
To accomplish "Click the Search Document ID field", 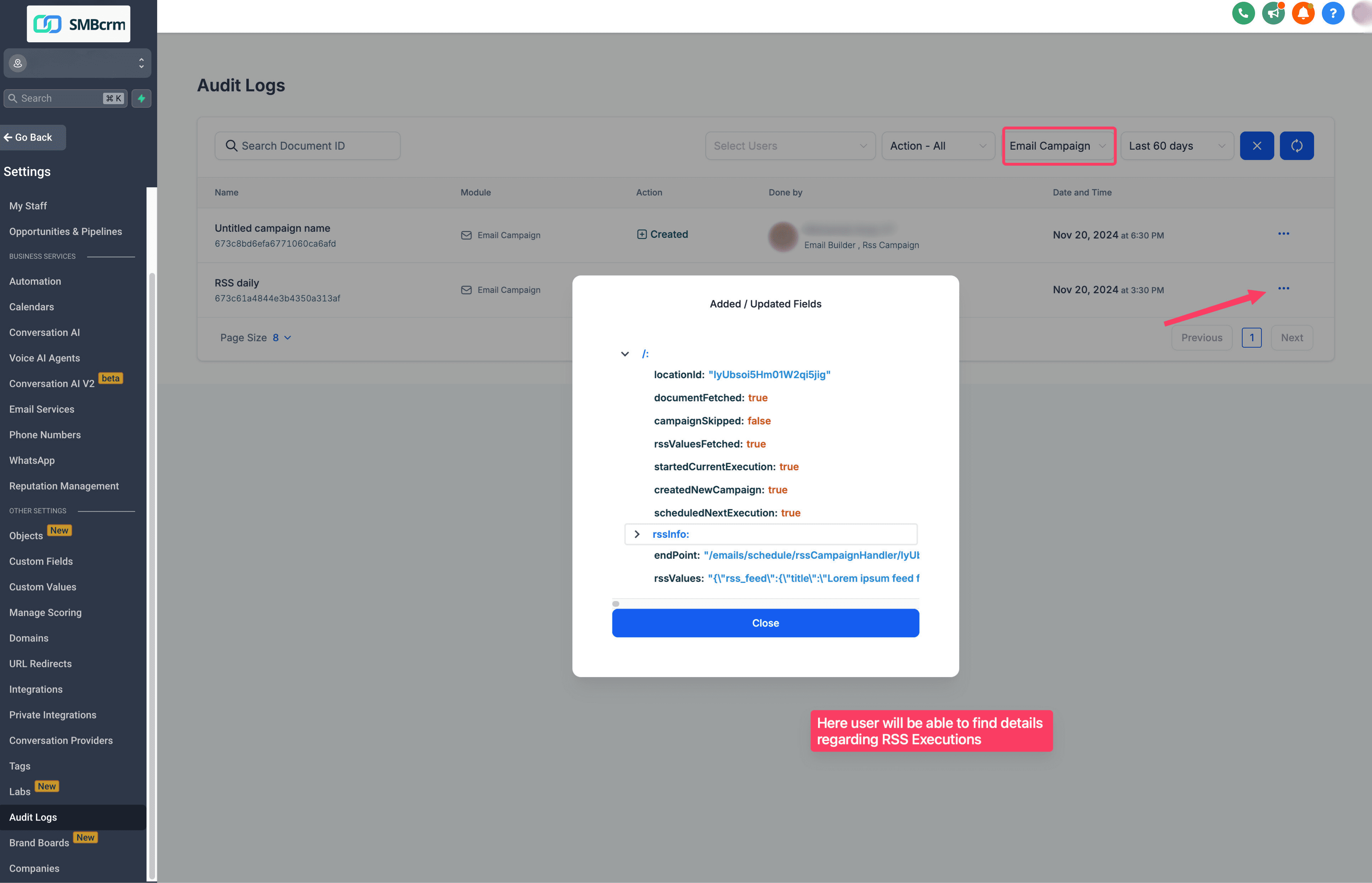I will [307, 146].
